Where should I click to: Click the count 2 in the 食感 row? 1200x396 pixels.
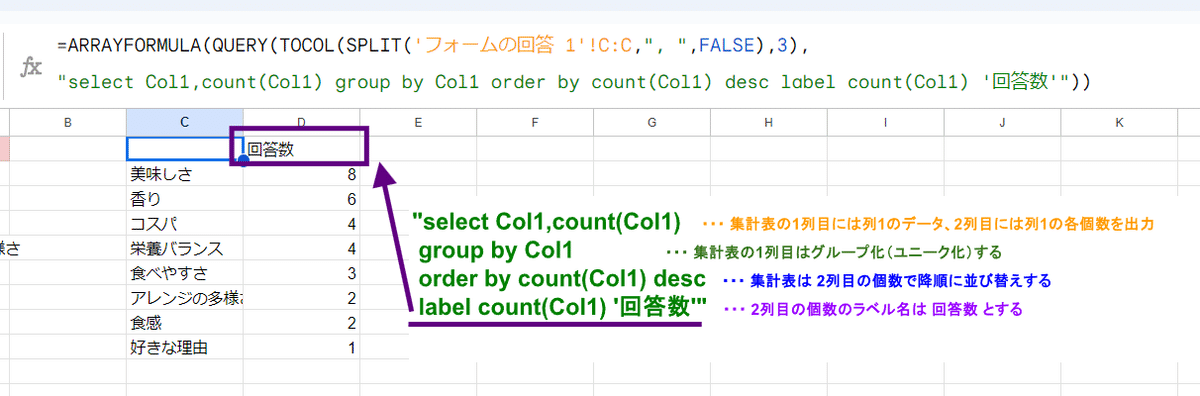click(x=301, y=324)
